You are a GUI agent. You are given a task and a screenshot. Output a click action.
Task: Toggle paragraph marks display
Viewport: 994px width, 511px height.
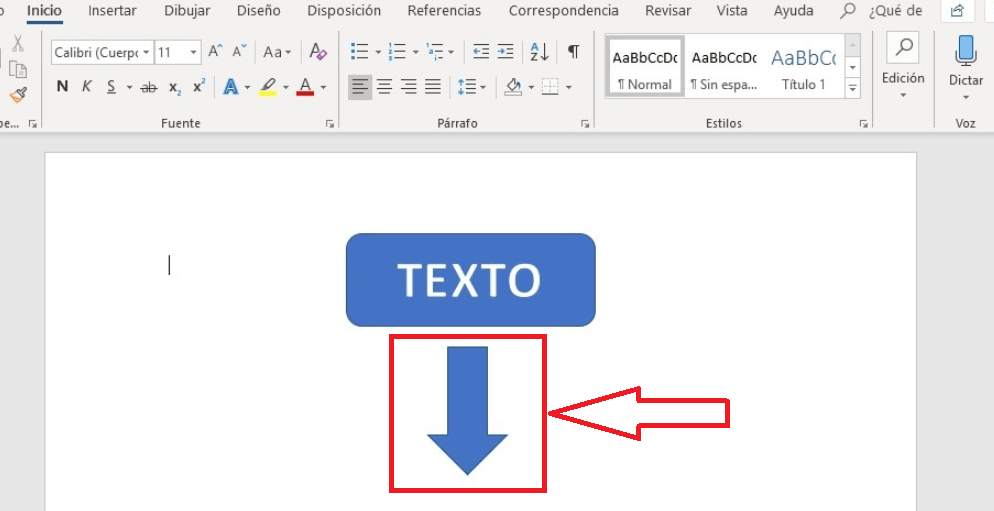point(573,51)
